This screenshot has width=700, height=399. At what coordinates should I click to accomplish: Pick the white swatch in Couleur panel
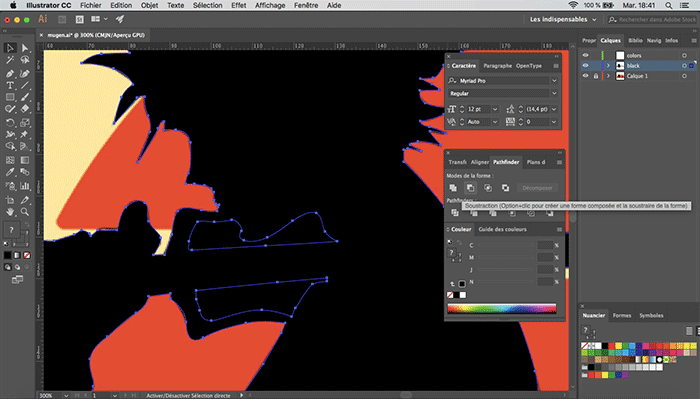pyautogui.click(x=463, y=295)
